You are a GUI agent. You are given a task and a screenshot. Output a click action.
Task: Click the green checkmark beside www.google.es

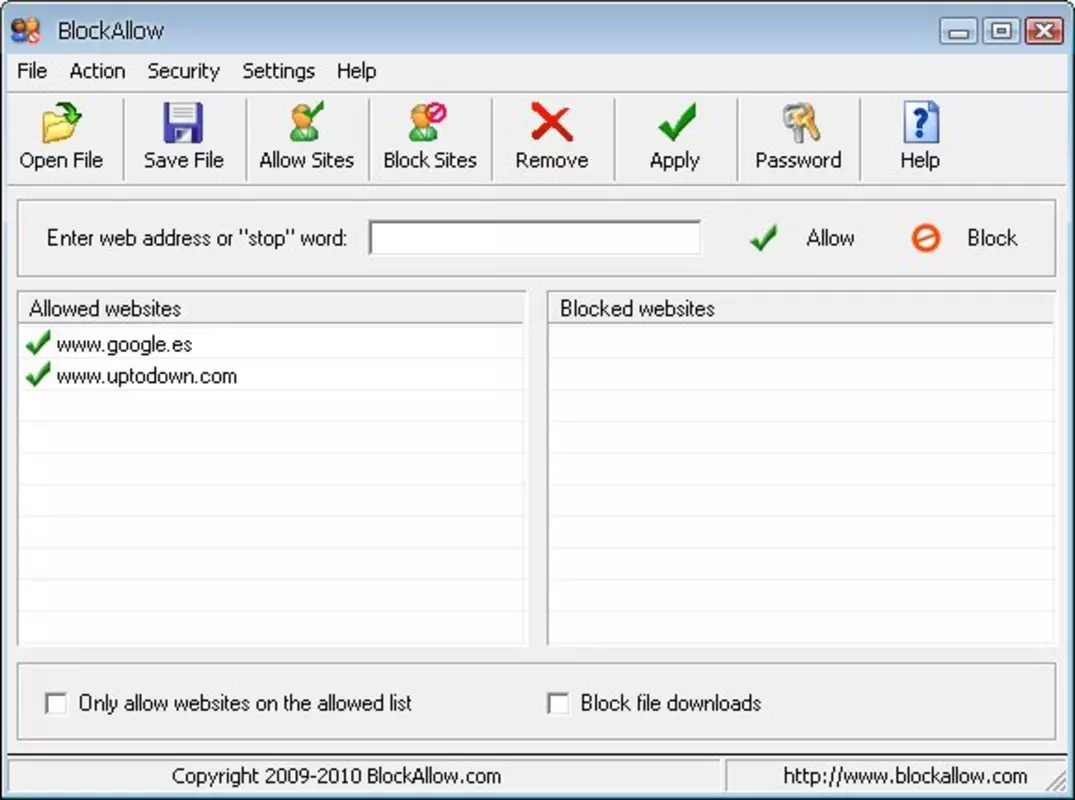38,342
